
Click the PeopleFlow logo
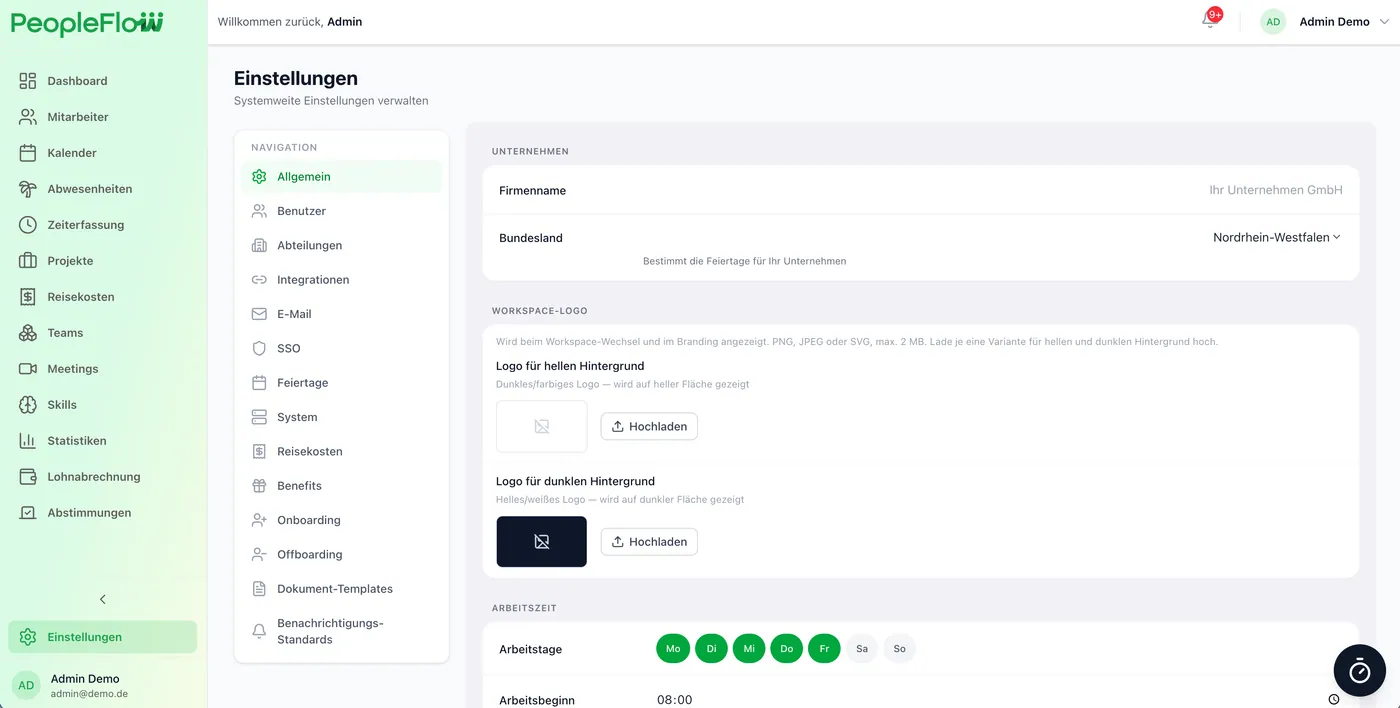[87, 23]
